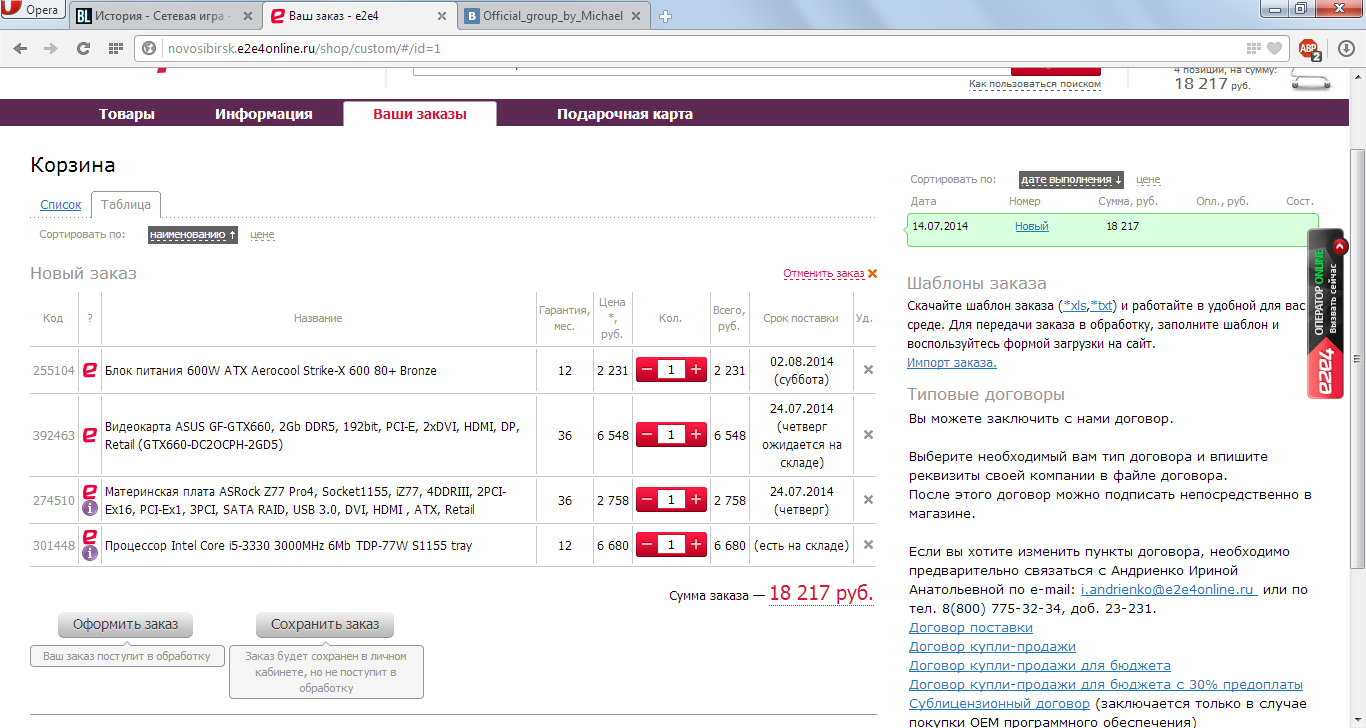Increase quantity of ASUS video card
The height and width of the screenshot is (728, 1366).
pos(696,434)
